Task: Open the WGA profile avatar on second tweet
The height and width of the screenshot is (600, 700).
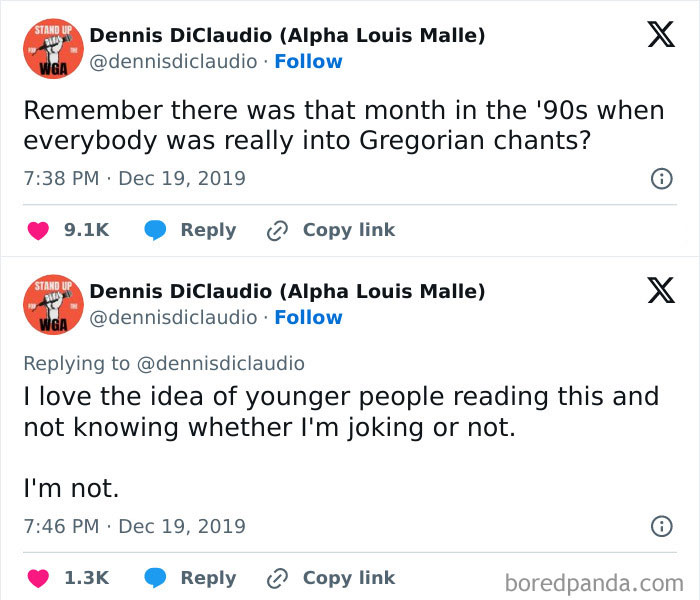Action: pyautogui.click(x=52, y=304)
